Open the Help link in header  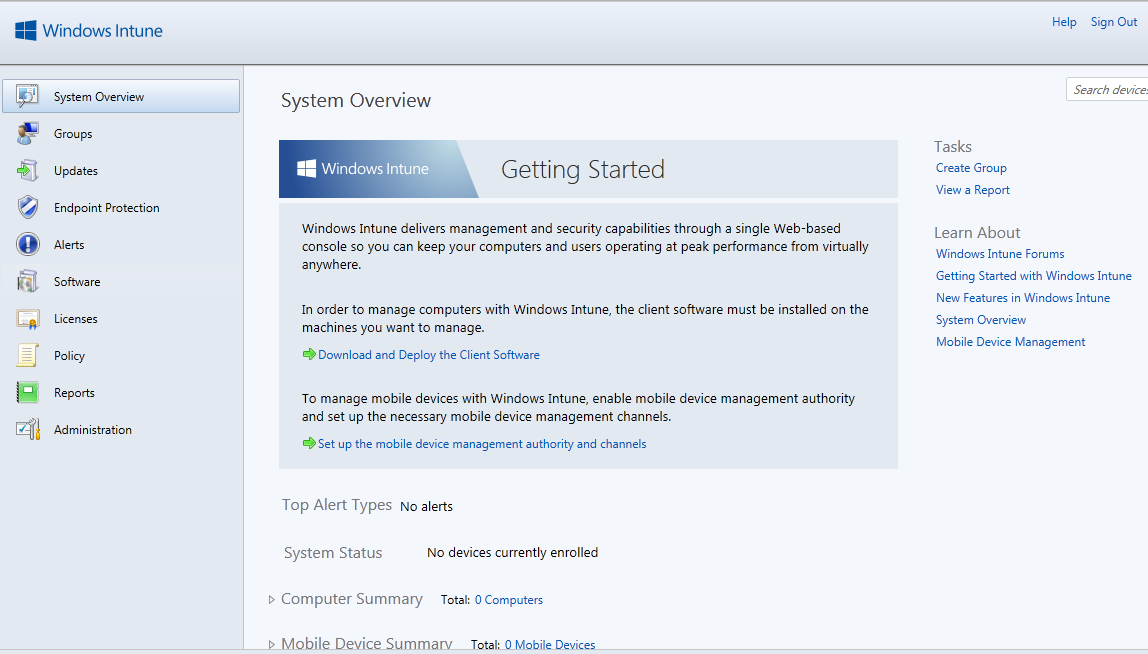pos(1064,22)
